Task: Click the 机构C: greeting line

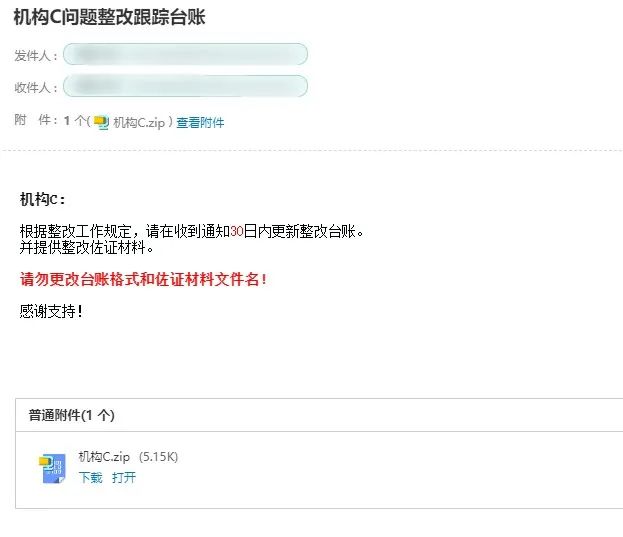Action: click(43, 199)
